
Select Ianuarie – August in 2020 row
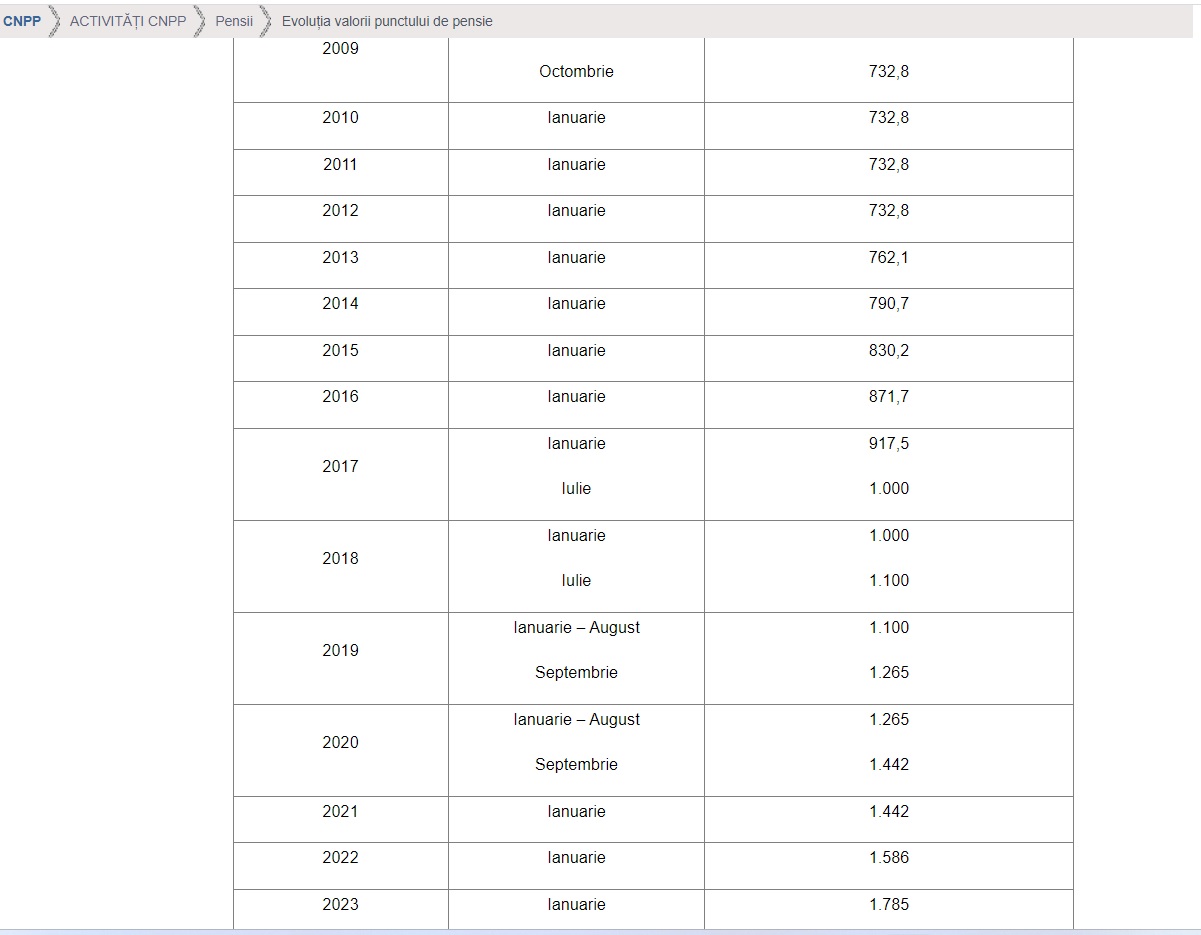pyautogui.click(x=576, y=720)
